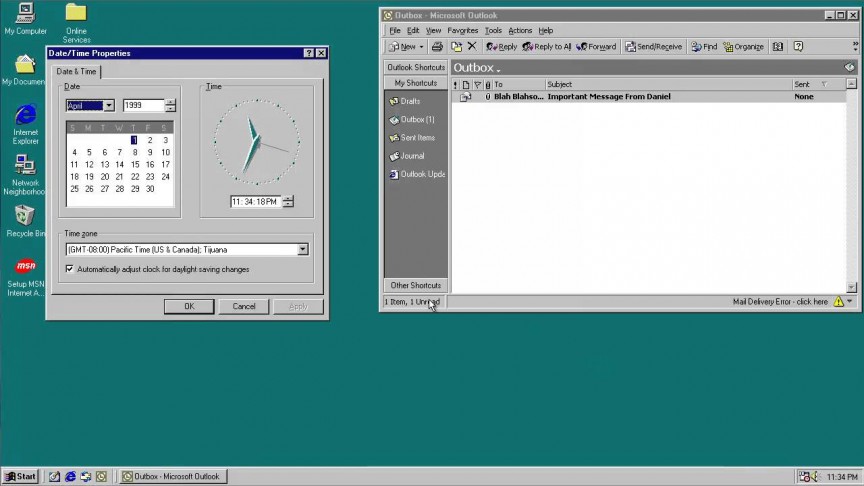Open the Sent Items shortcut
Image resolution: width=864 pixels, height=486 pixels.
[416, 138]
